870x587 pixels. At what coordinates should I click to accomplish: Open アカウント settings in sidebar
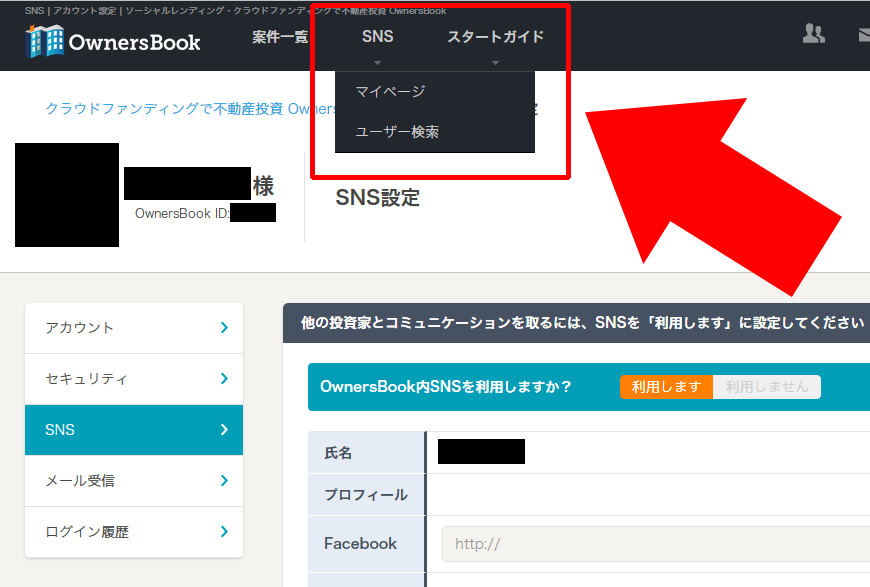[134, 328]
